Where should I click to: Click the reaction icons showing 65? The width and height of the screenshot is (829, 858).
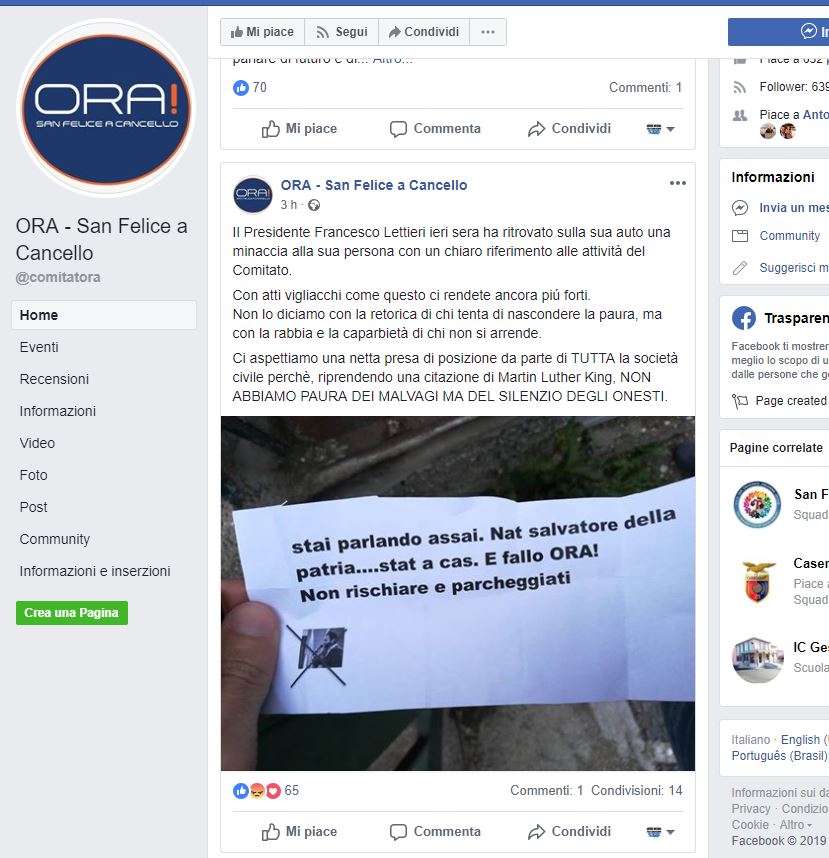tap(257, 791)
